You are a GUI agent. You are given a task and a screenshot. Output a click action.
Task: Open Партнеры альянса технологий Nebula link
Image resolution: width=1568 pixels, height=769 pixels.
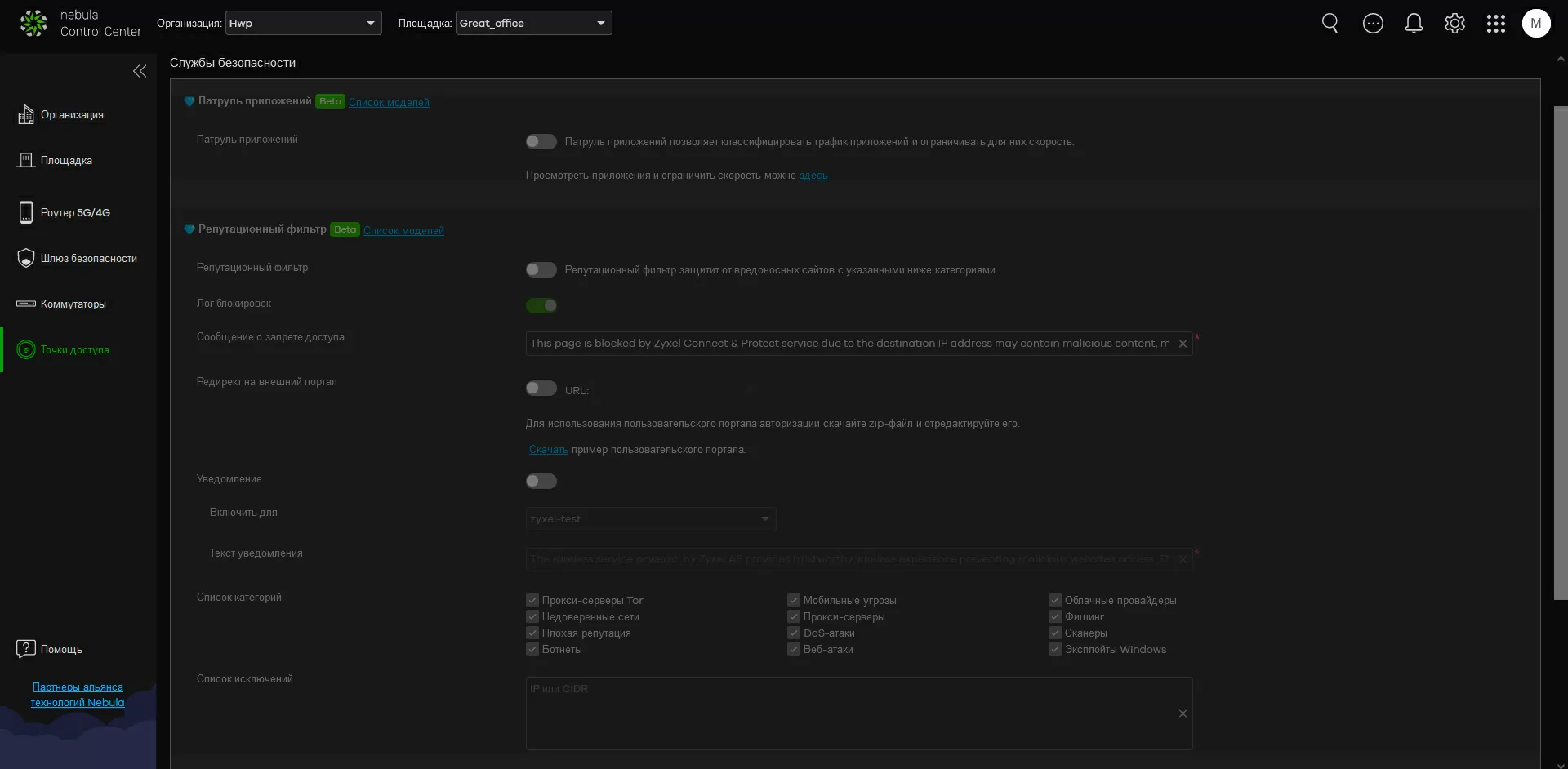coord(78,695)
